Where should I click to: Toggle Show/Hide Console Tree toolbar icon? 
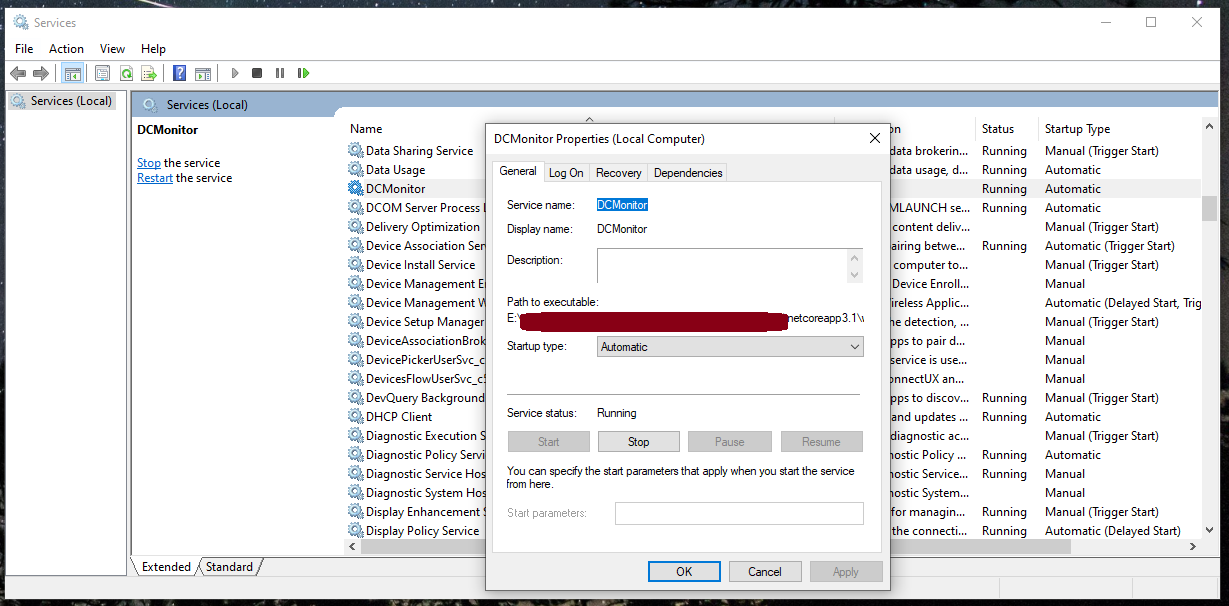(72, 73)
